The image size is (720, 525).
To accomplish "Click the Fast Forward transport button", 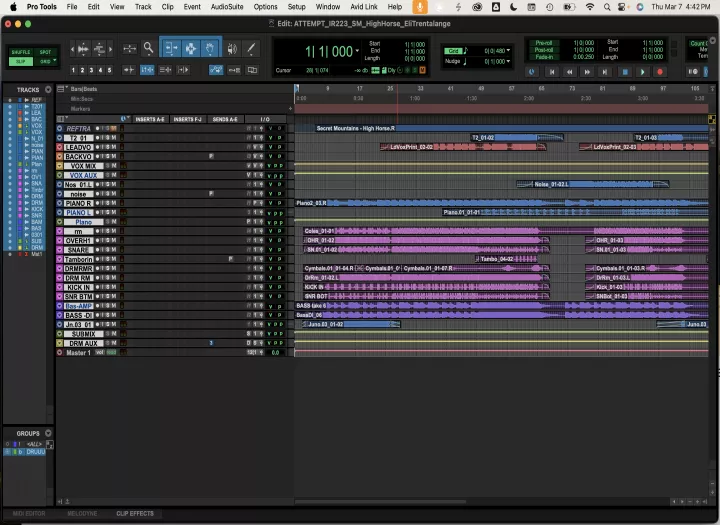I will 587,72.
